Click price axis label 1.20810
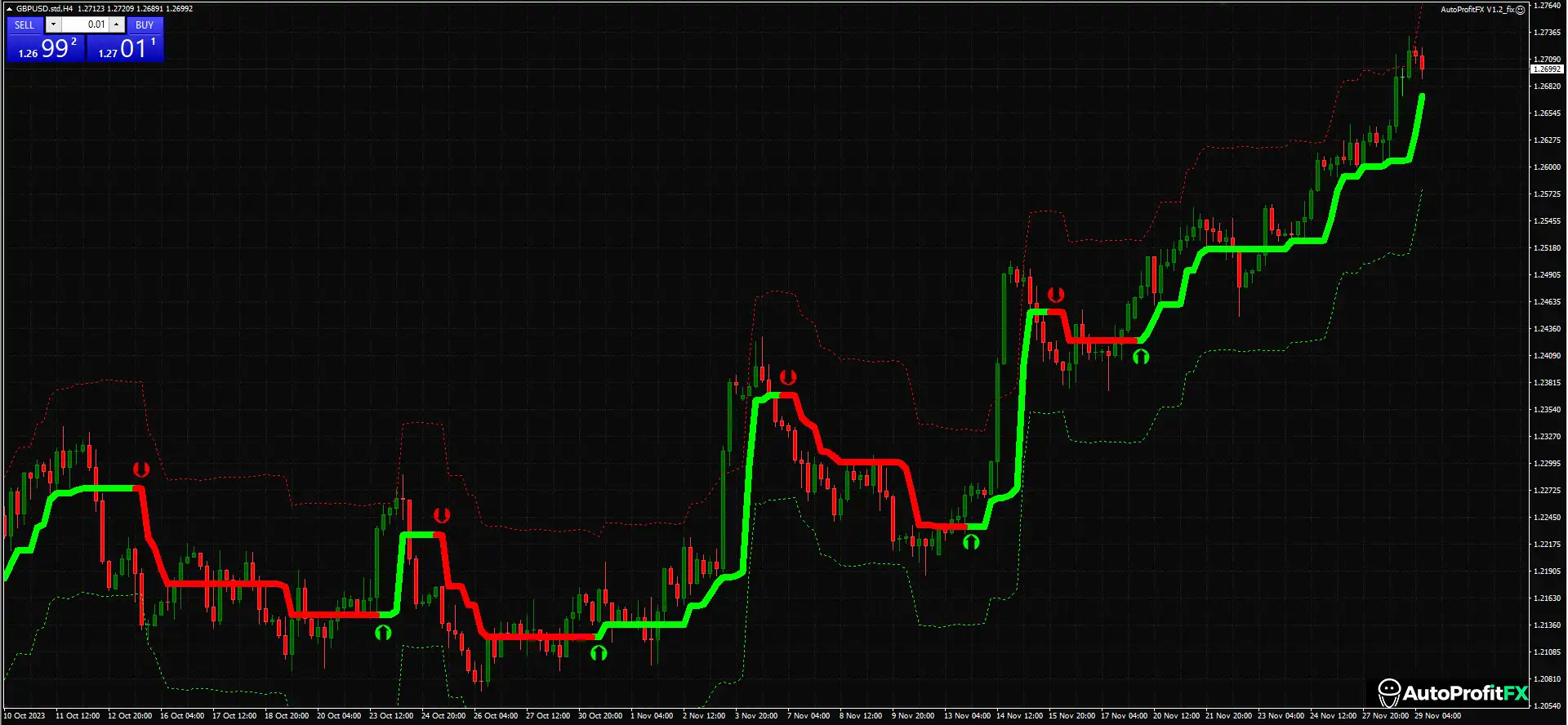Image resolution: width=1568 pixels, height=725 pixels. (x=1547, y=679)
